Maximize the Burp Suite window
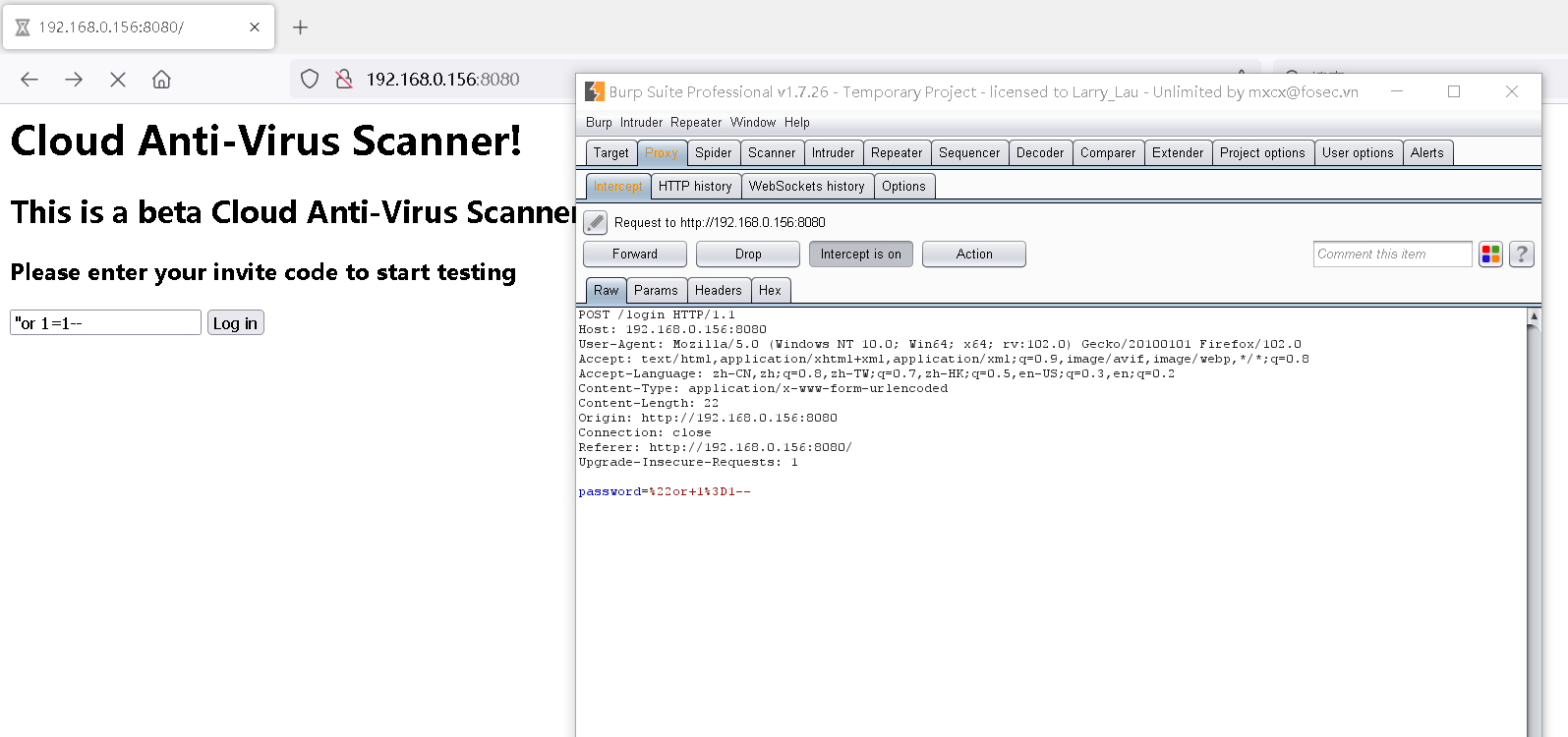The width and height of the screenshot is (1568, 737). point(1454,91)
